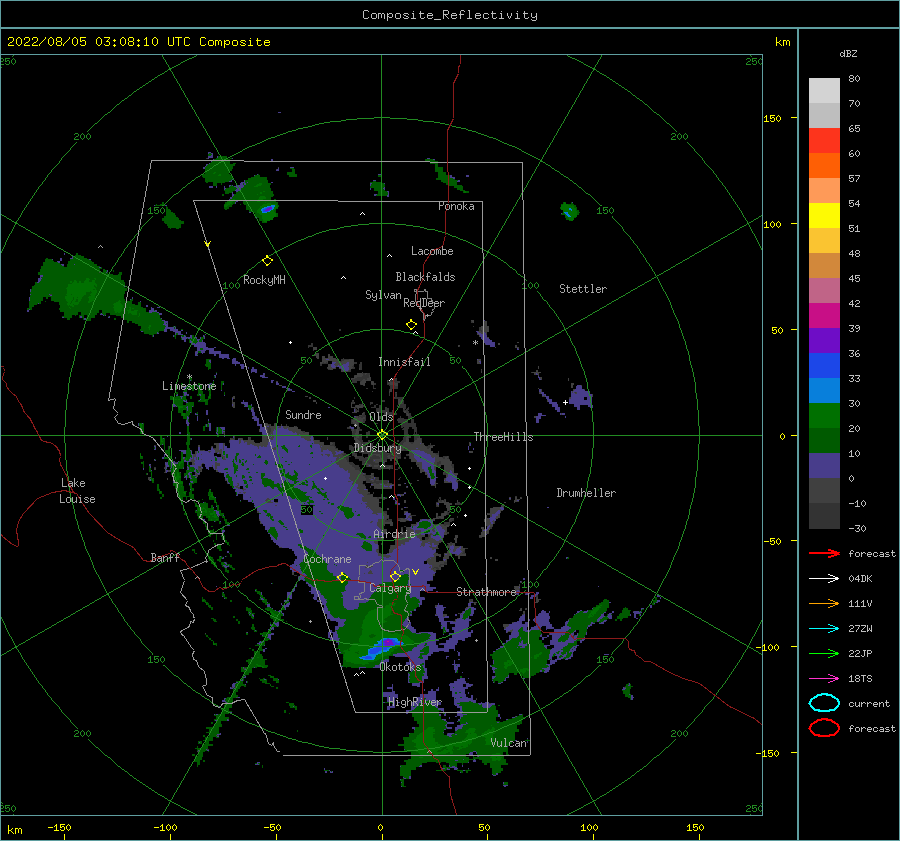Select the magenta 39–42 dBZ swatch
Viewport: 900px width, 841px height.
pyautogui.click(x=824, y=316)
